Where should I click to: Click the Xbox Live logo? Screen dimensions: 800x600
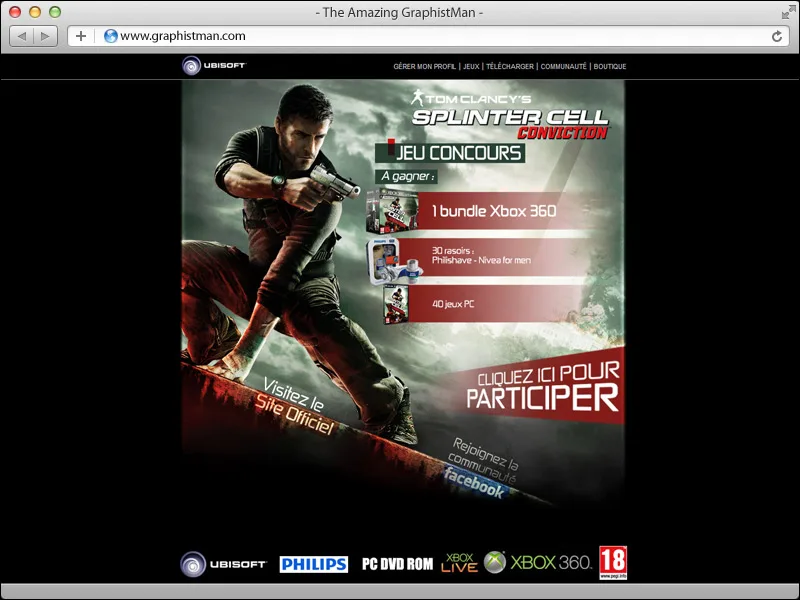(x=459, y=563)
